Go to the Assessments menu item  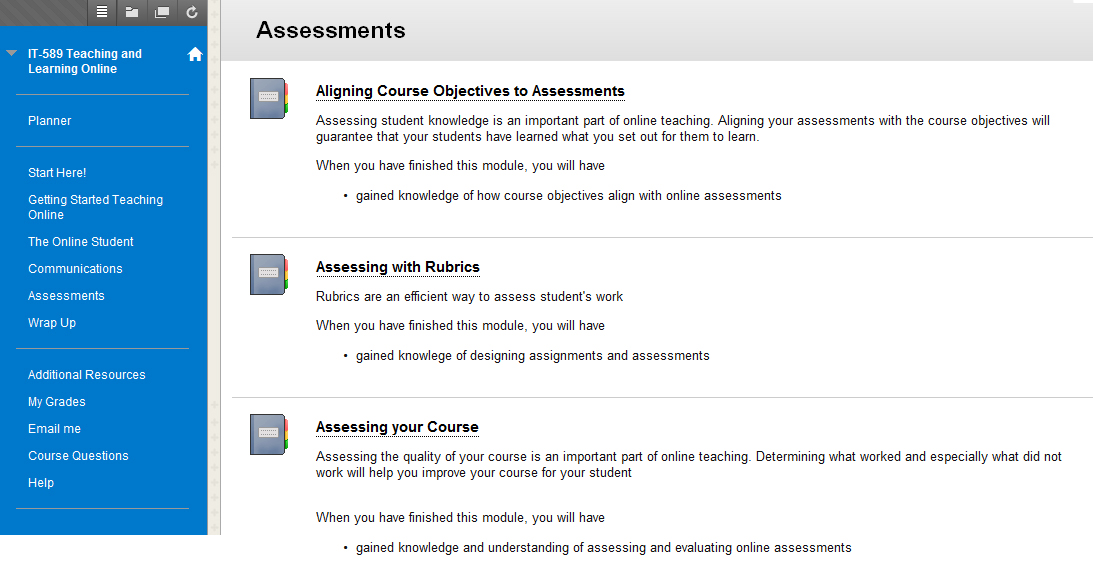(x=66, y=295)
